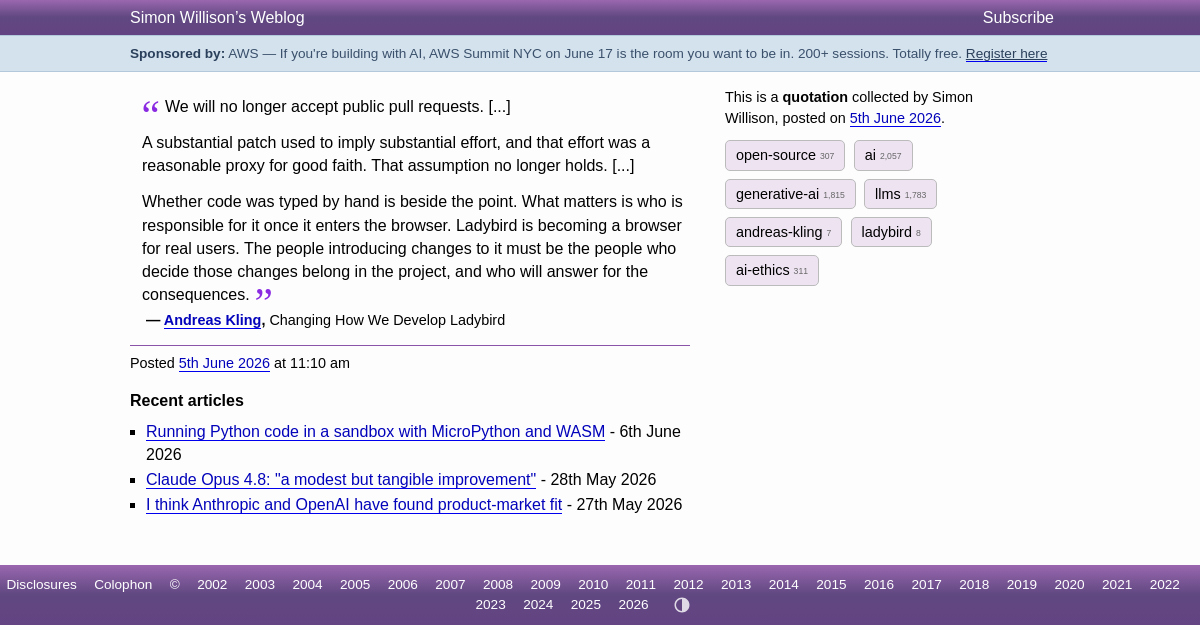1200x630 pixels.
Task: Browse the 2015 archive
Action: (831, 585)
